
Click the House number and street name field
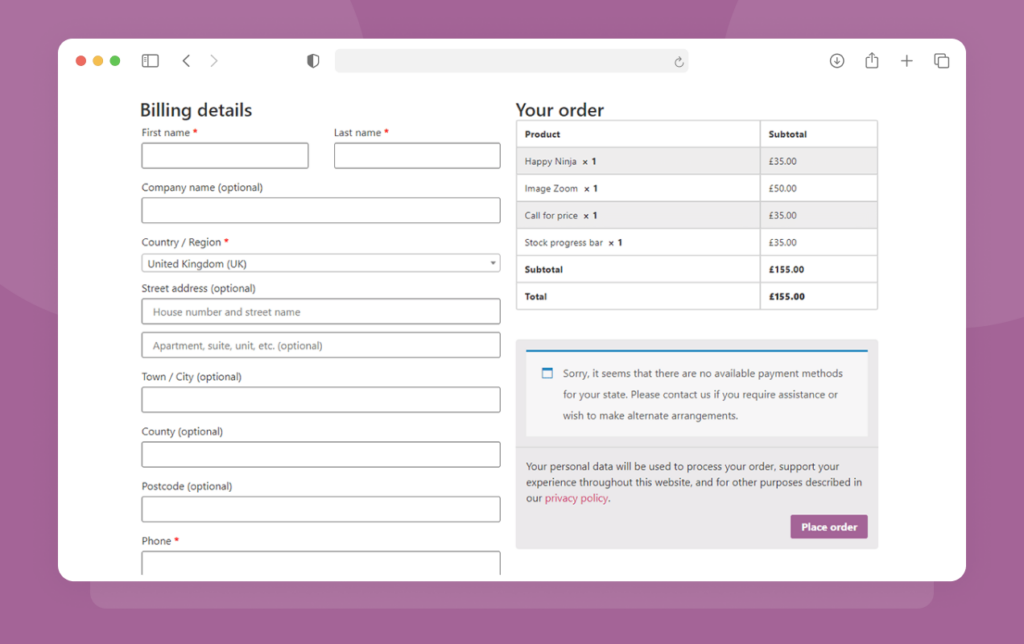[x=320, y=312]
